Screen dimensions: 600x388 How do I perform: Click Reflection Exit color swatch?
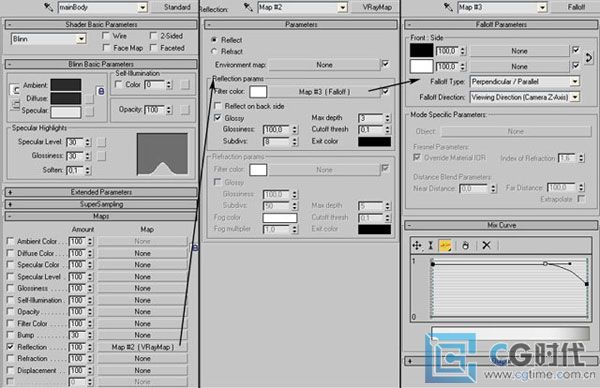(374, 142)
